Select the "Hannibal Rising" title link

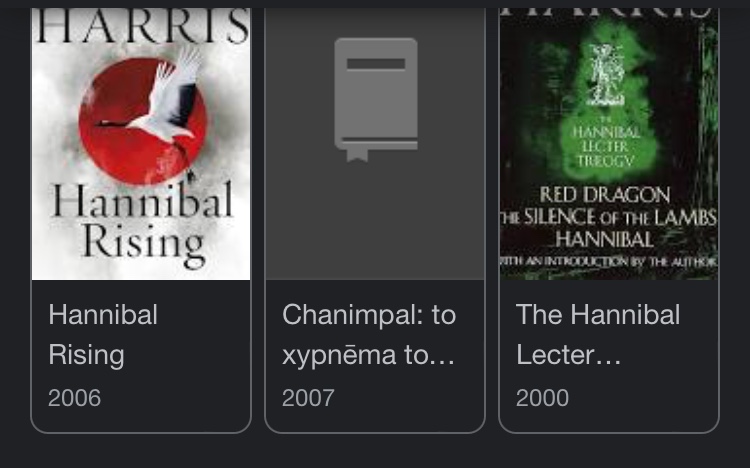[x=103, y=334]
